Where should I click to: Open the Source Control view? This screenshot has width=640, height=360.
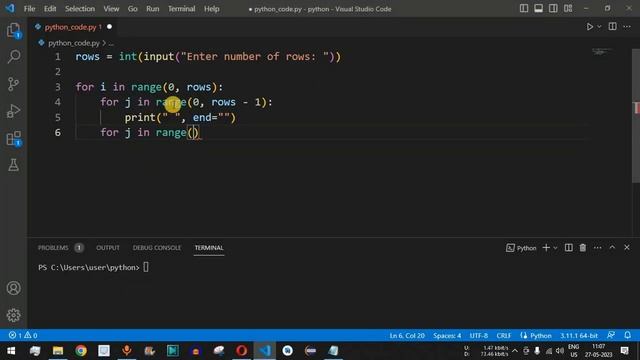pos(13,84)
